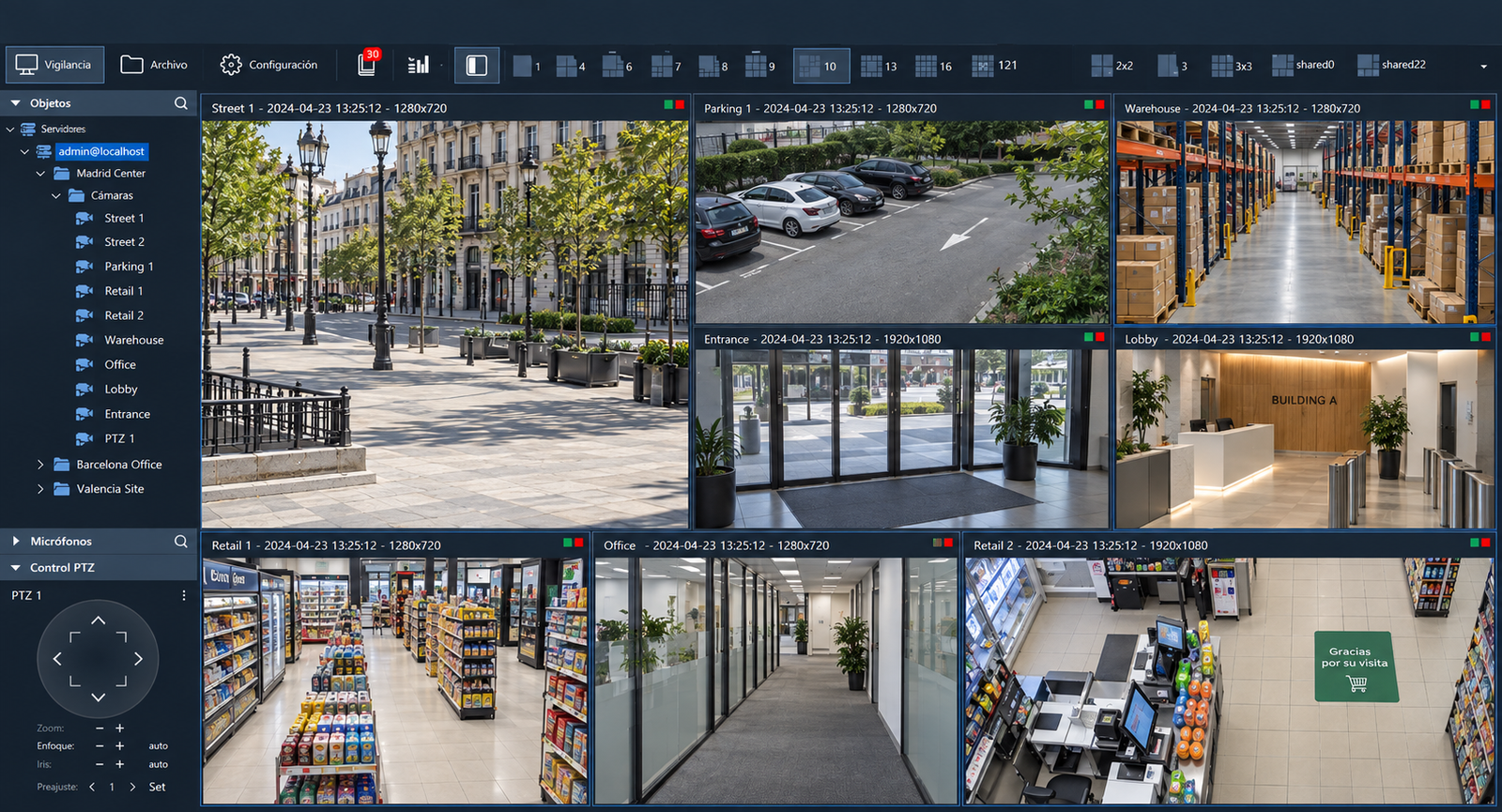Viewport: 1502px width, 812px height.
Task: Collapse the Madrid Center folder
Action: 40,174
